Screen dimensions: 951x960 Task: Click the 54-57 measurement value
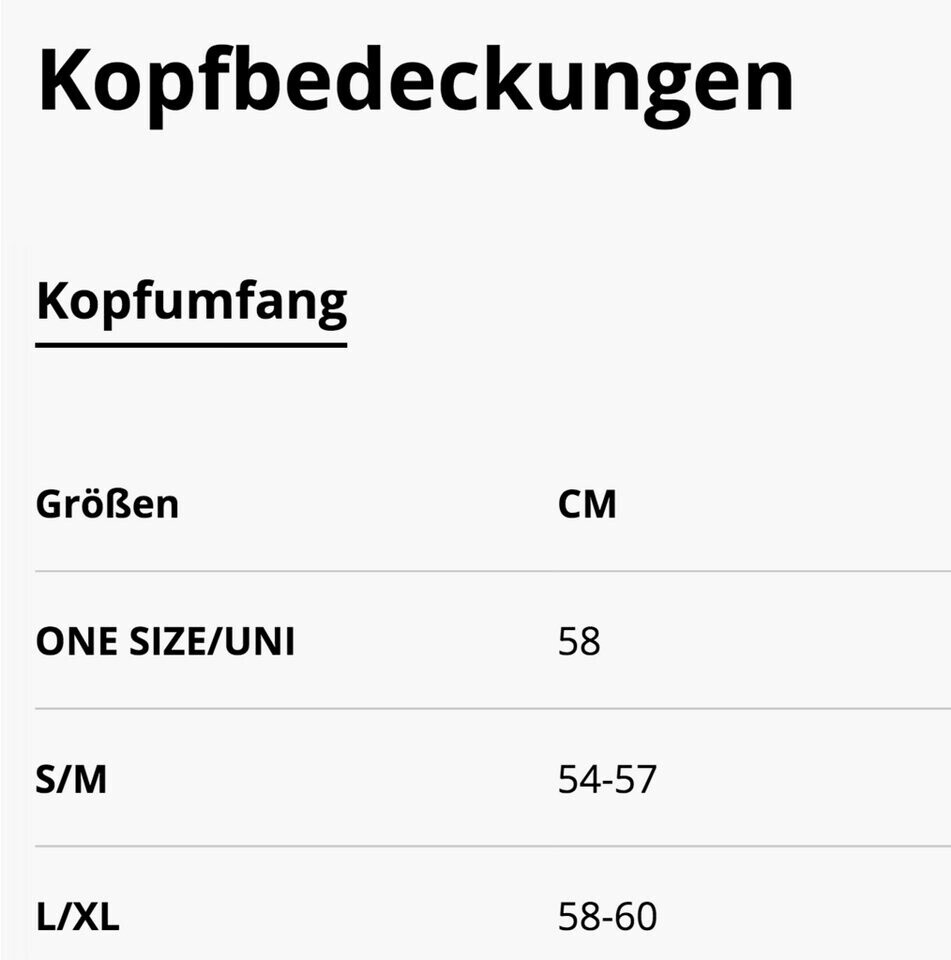607,780
